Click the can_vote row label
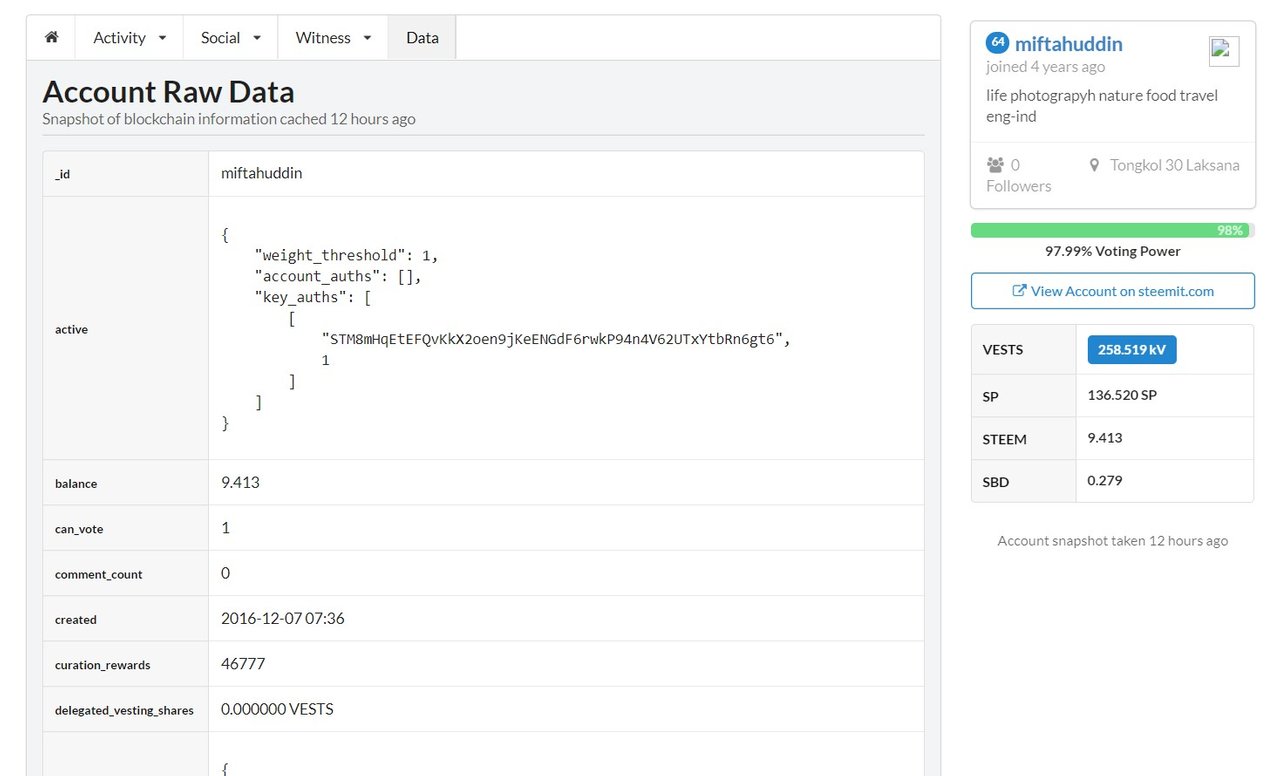The height and width of the screenshot is (776, 1280). coord(79,529)
